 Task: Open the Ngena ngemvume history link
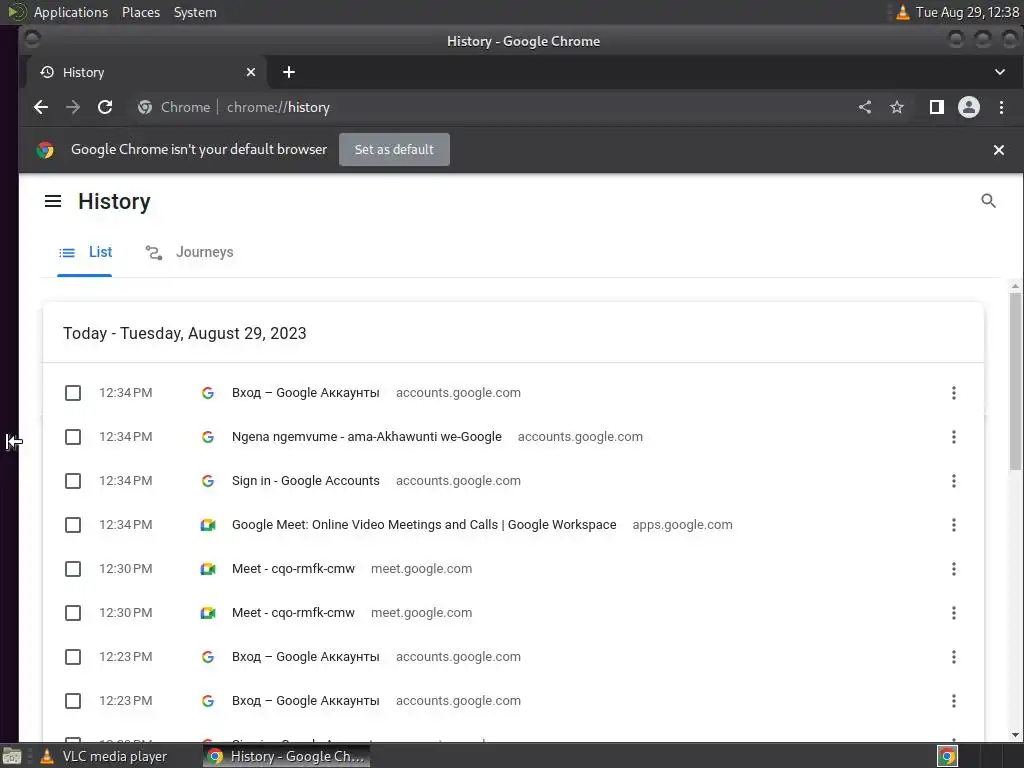(x=366, y=437)
